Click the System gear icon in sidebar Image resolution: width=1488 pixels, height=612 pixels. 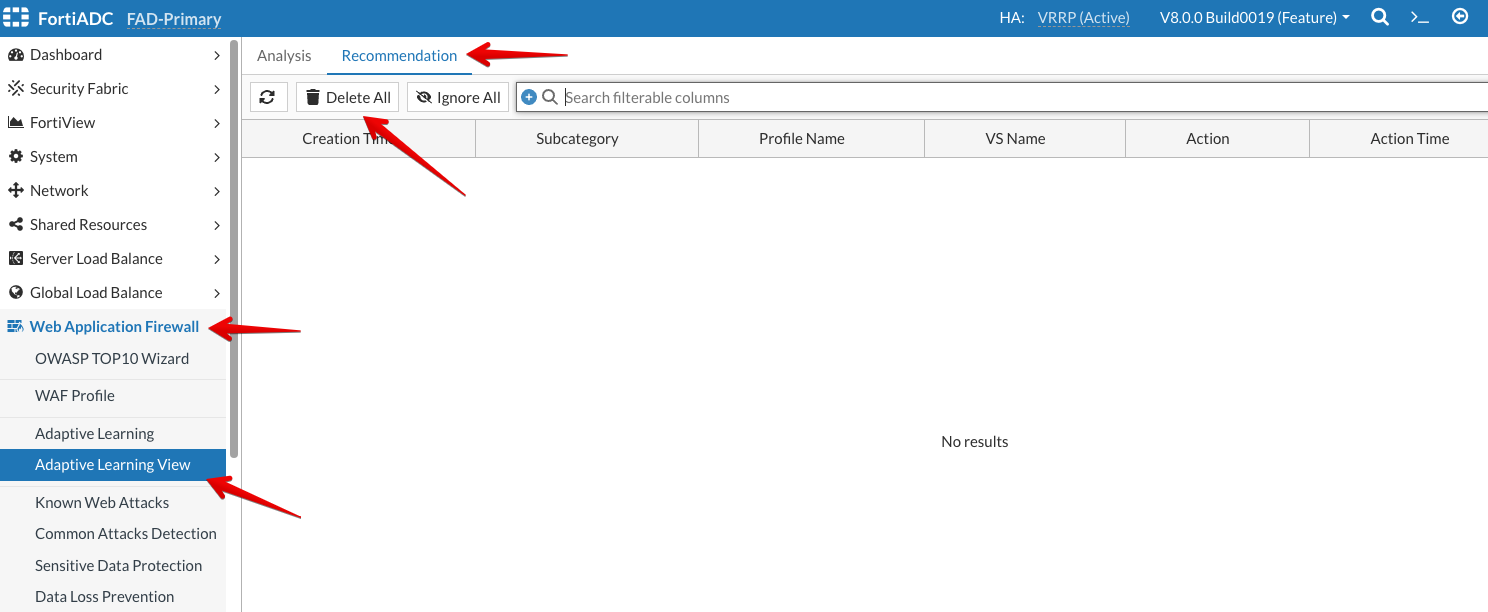16,157
